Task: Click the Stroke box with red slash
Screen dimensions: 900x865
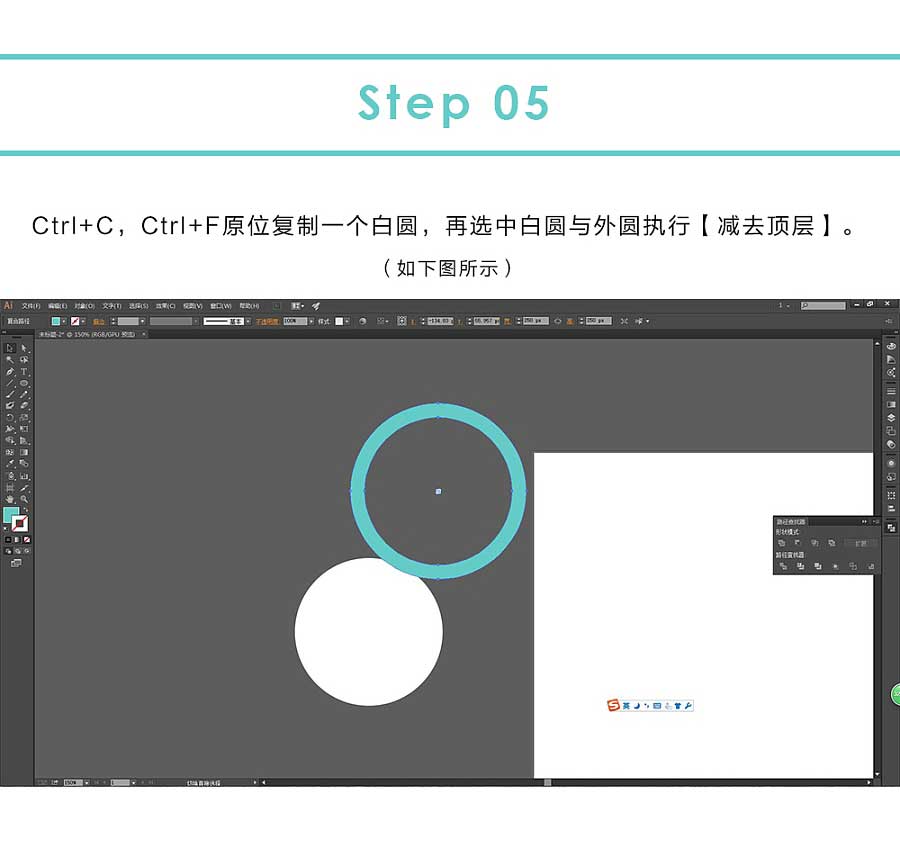Action: coord(21,523)
